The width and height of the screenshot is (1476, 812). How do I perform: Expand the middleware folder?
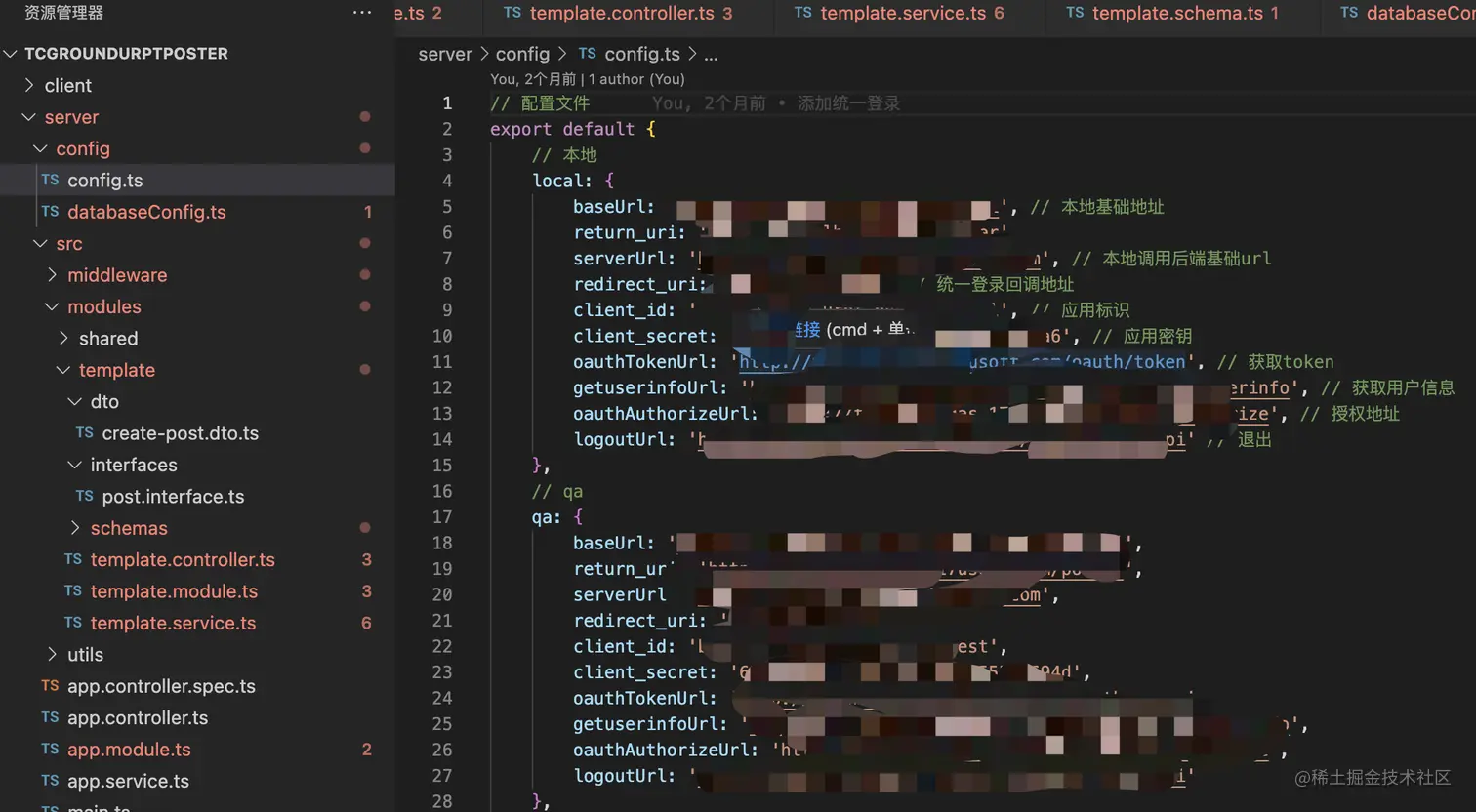53,275
